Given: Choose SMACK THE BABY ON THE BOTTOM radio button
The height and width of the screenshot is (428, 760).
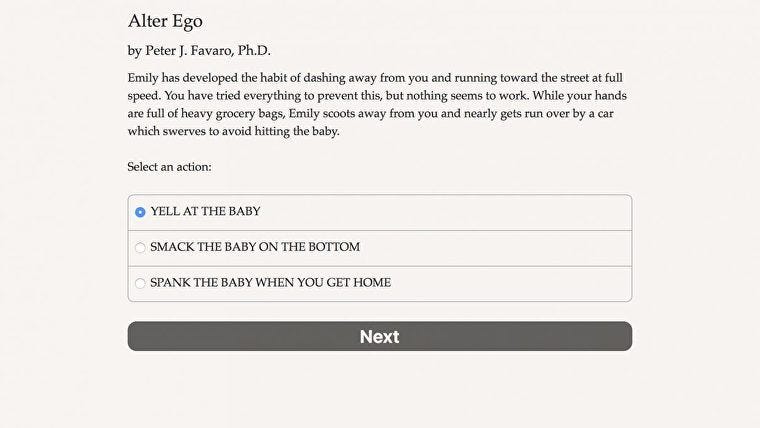Looking at the screenshot, I should 140,248.
